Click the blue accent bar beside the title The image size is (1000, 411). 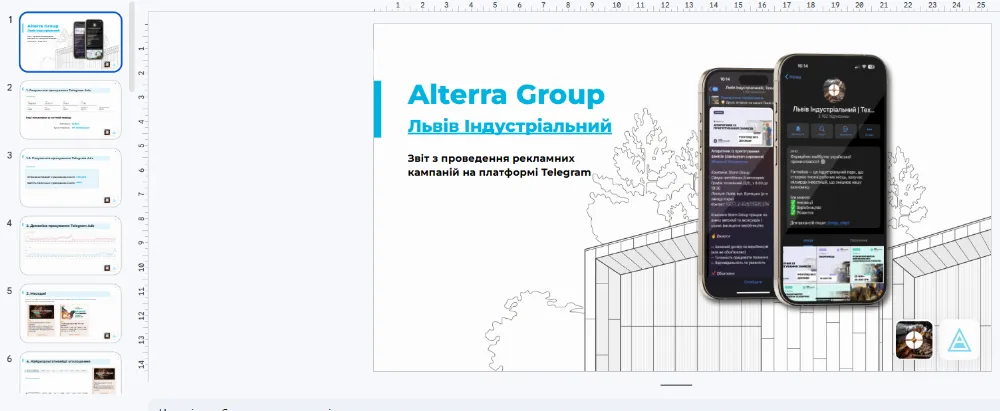coord(377,108)
